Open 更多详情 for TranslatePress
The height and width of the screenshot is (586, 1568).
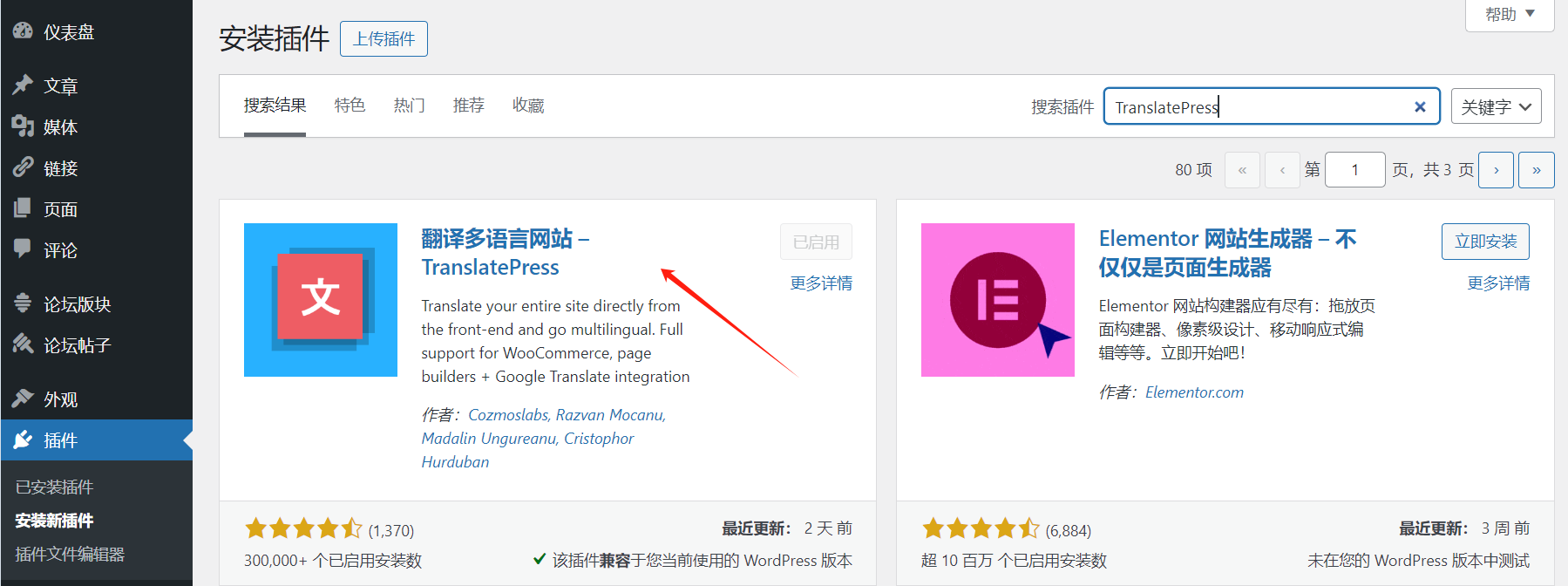[x=821, y=283]
